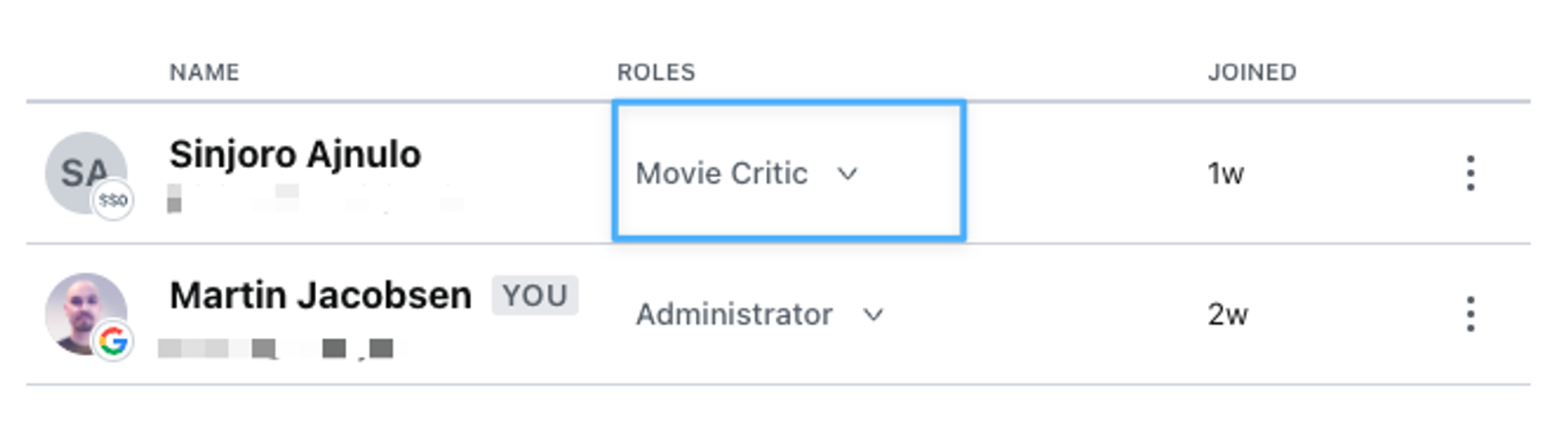Screen dimensions: 1568x444
Task: Click the chevron beside Administrator
Action: tap(873, 314)
